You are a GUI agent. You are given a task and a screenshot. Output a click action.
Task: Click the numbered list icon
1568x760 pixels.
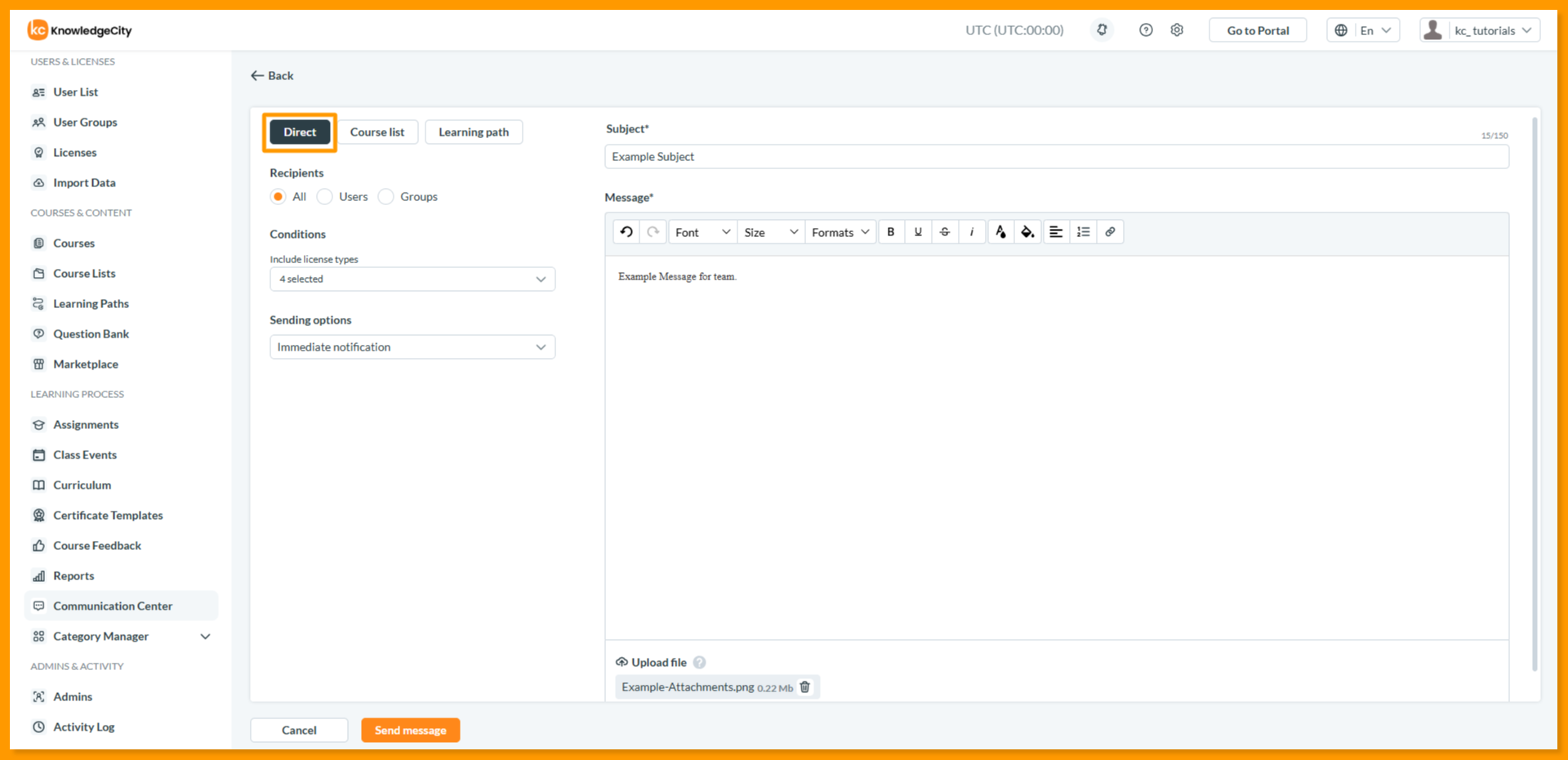click(1083, 232)
